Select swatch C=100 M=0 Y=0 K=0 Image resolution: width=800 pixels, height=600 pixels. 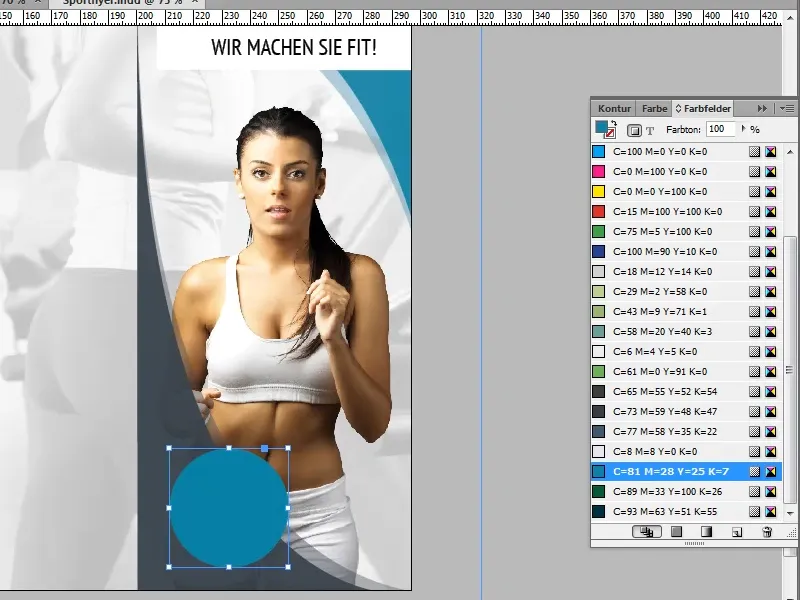coord(686,152)
